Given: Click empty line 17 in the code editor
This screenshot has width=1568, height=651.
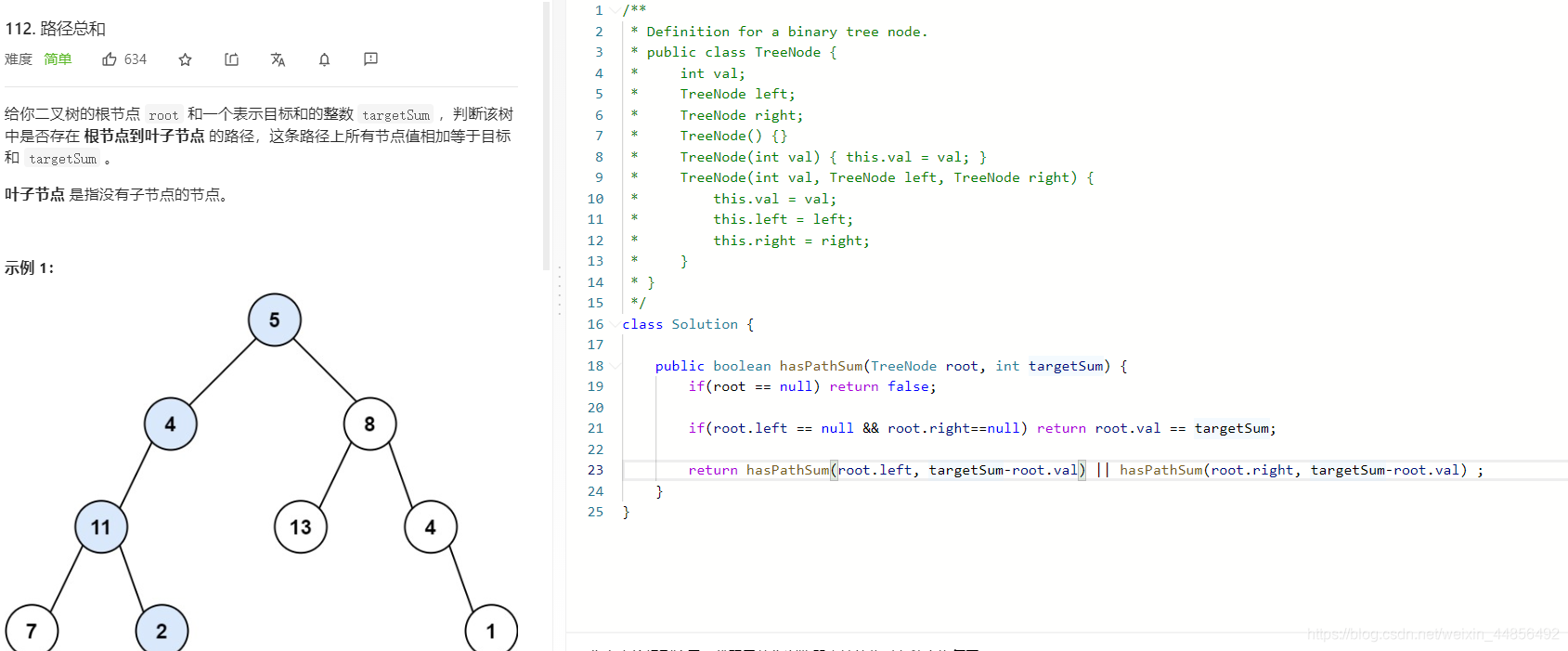Looking at the screenshot, I should point(1095,345).
